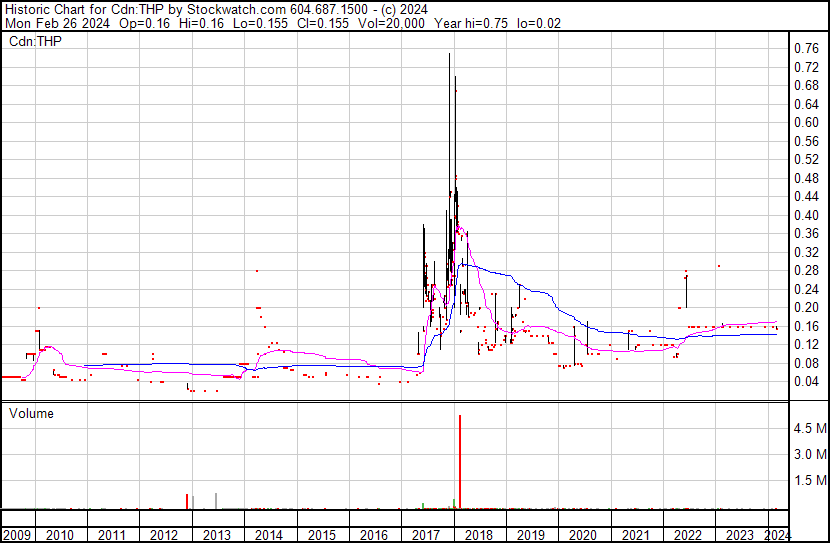The image size is (830, 543).
Task: Select the 2023 year label
Action: (739, 535)
